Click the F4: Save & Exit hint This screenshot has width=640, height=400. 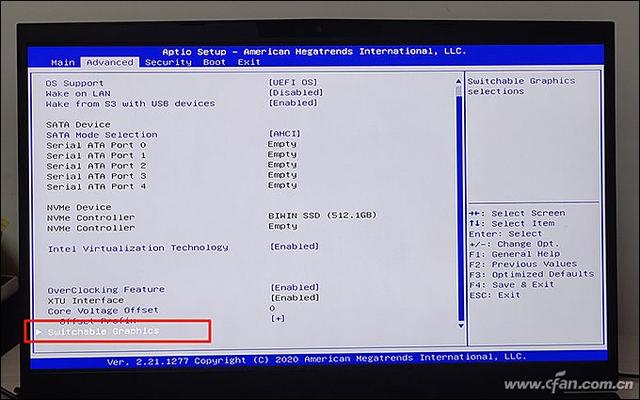tap(511, 284)
